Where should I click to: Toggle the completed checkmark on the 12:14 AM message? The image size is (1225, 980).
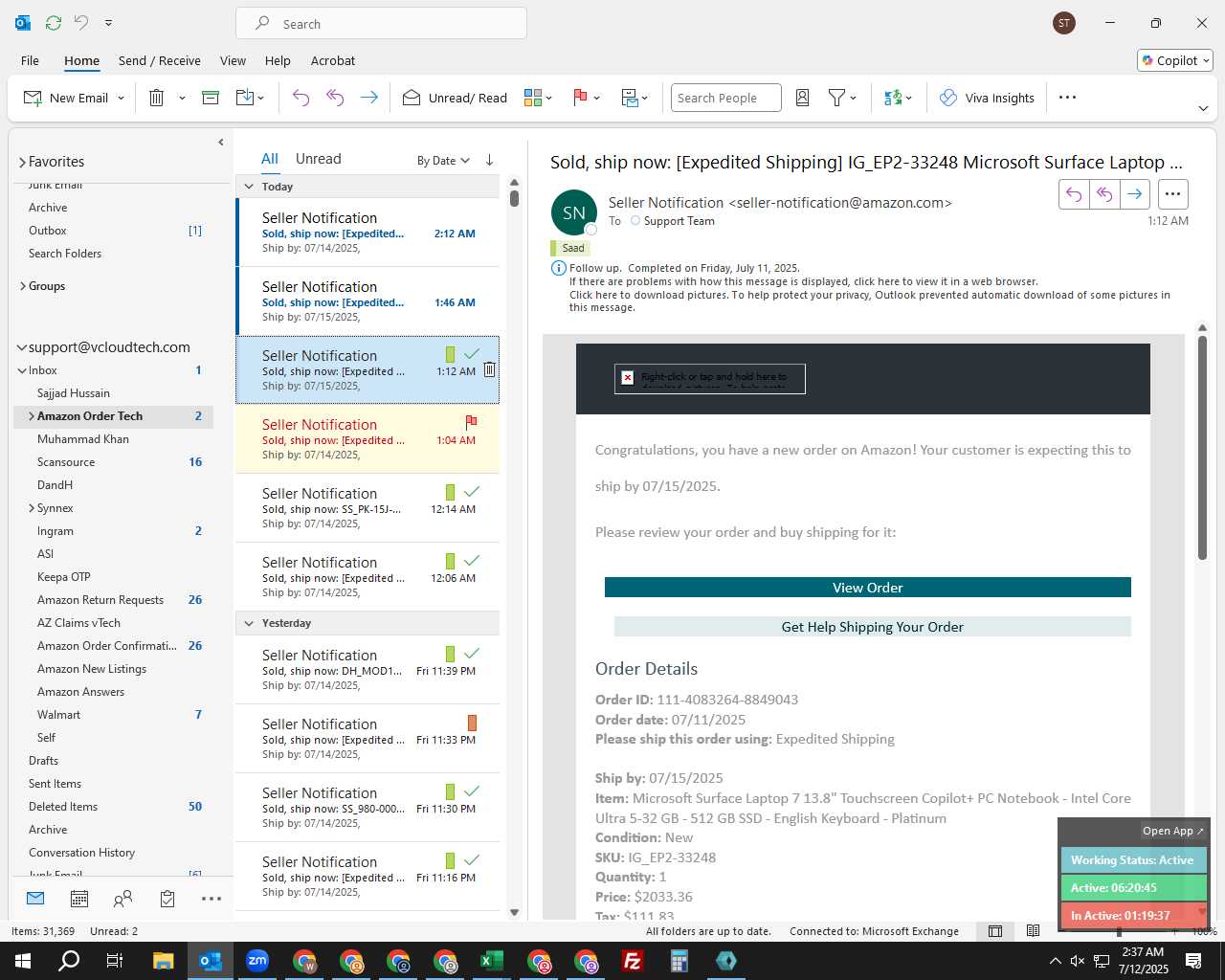pos(471,492)
